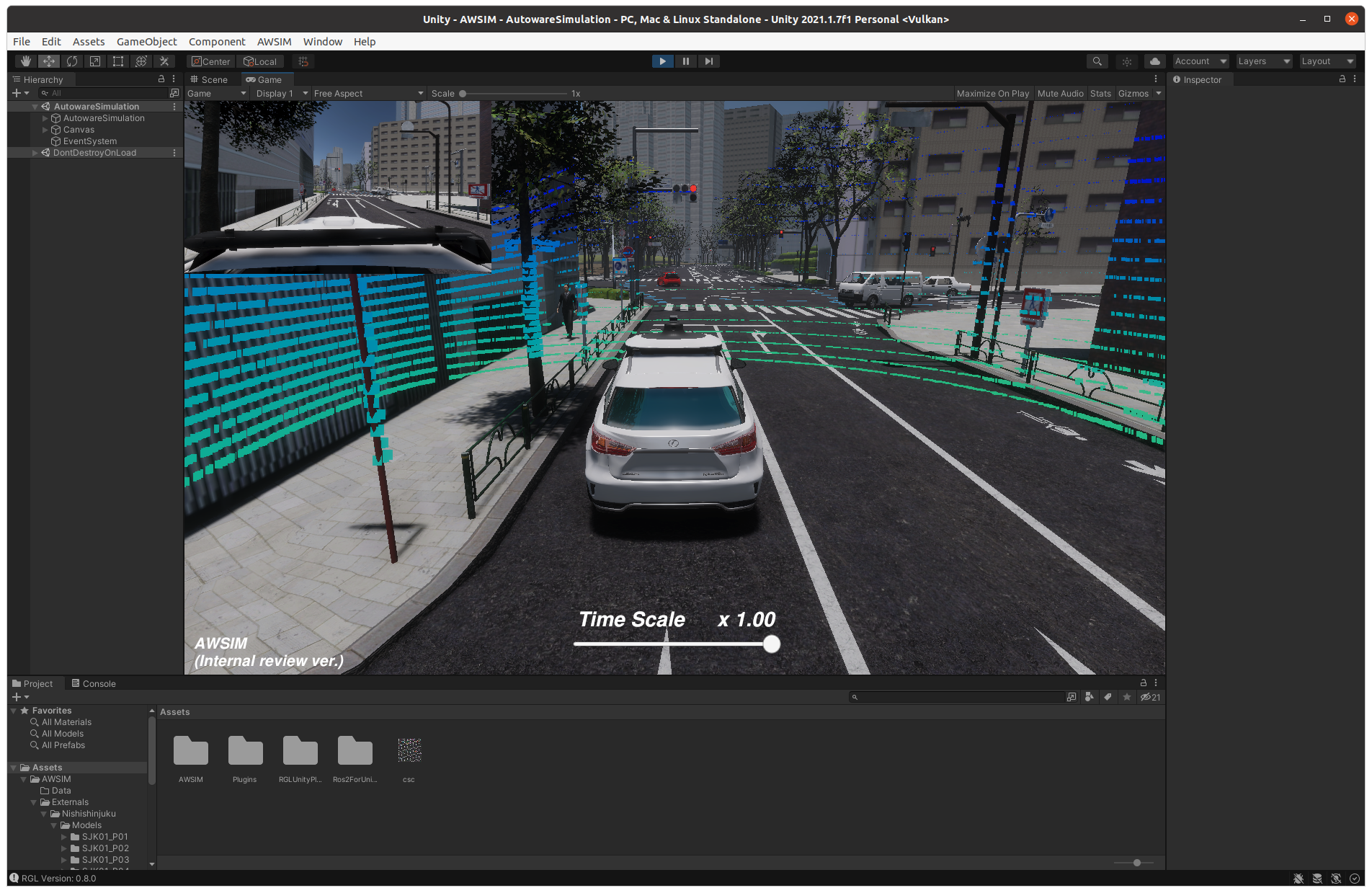Open Hierarchy search-by-type picker
Screen dimensions: 1372x893
pyautogui.click(x=174, y=93)
